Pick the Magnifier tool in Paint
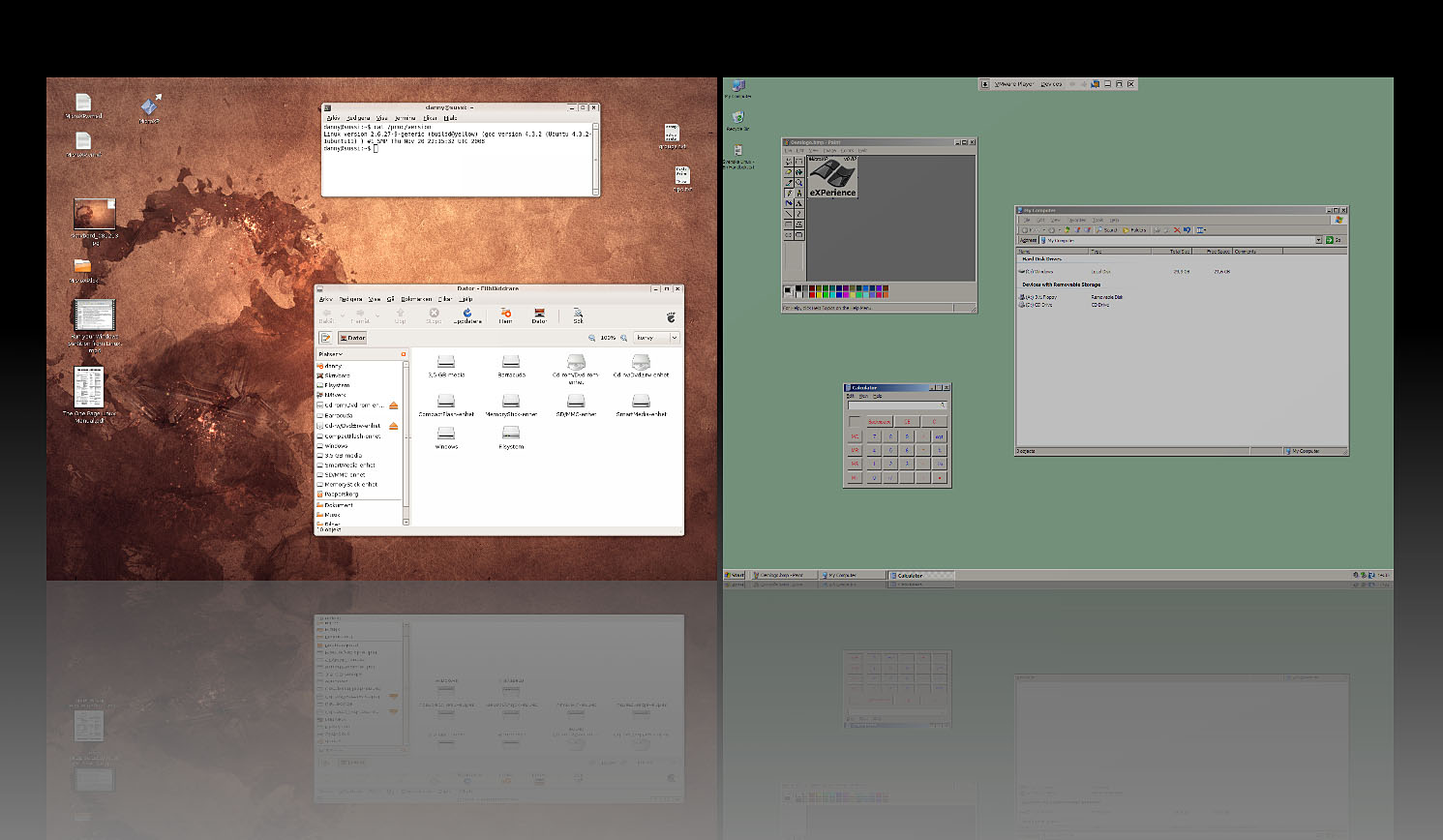Screen dimensions: 1443x840 798,183
